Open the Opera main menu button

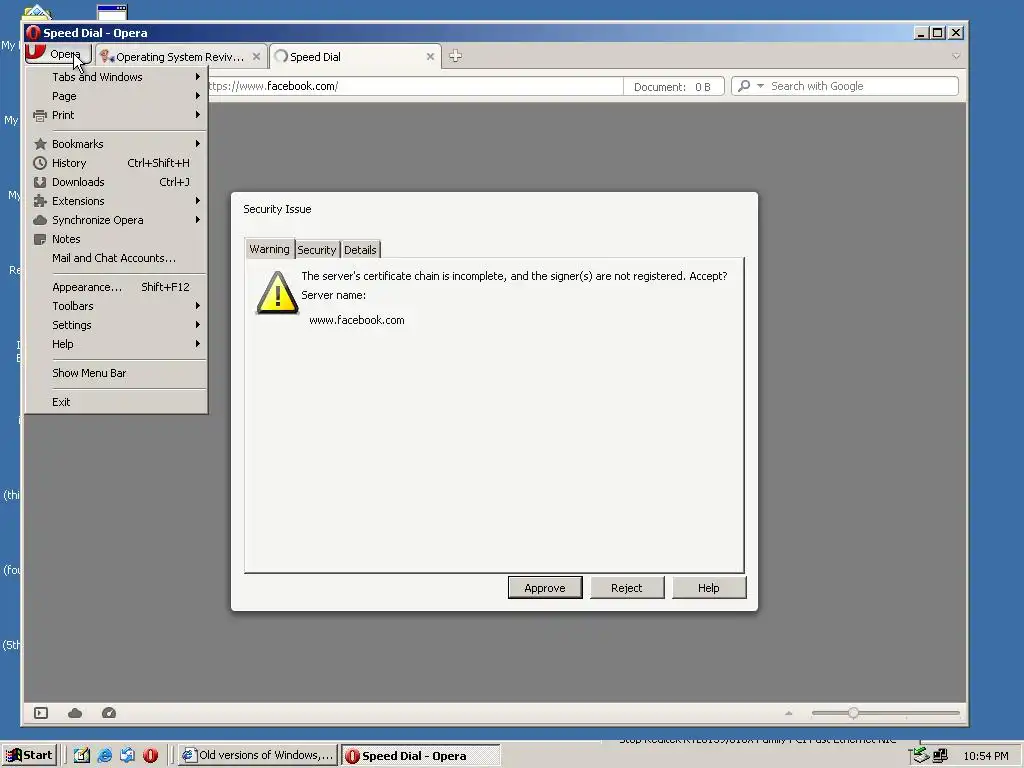click(x=58, y=54)
